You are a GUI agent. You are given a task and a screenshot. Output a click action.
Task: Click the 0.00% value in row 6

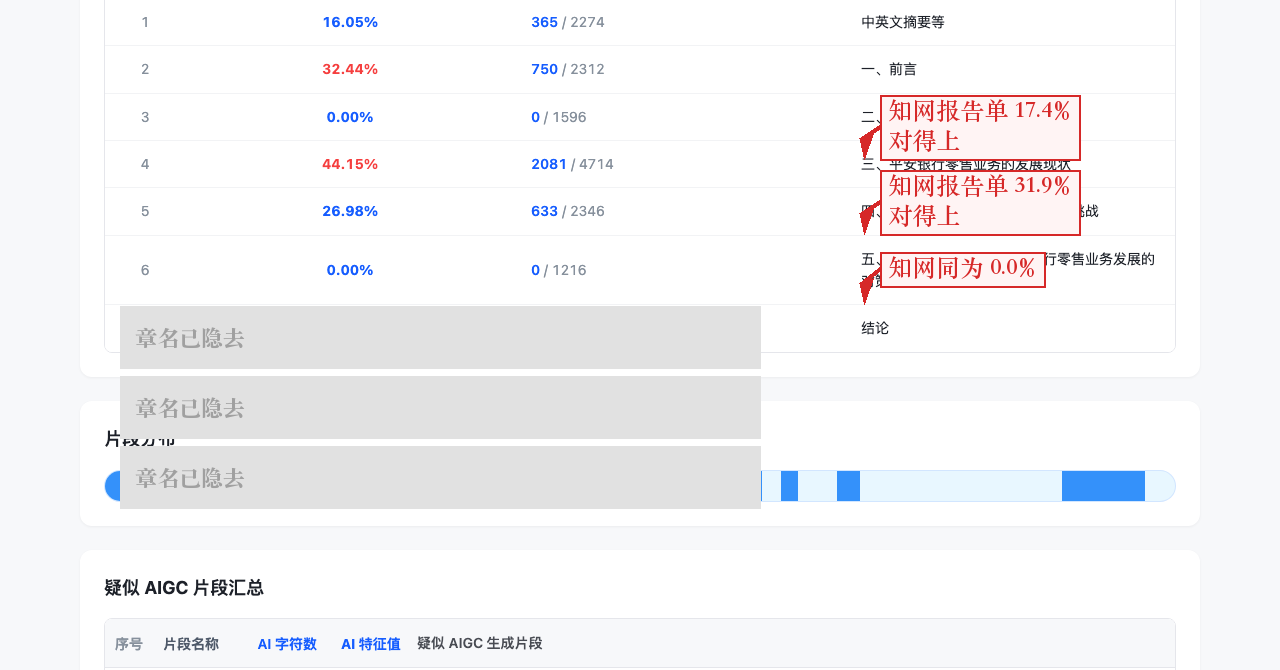(x=350, y=270)
